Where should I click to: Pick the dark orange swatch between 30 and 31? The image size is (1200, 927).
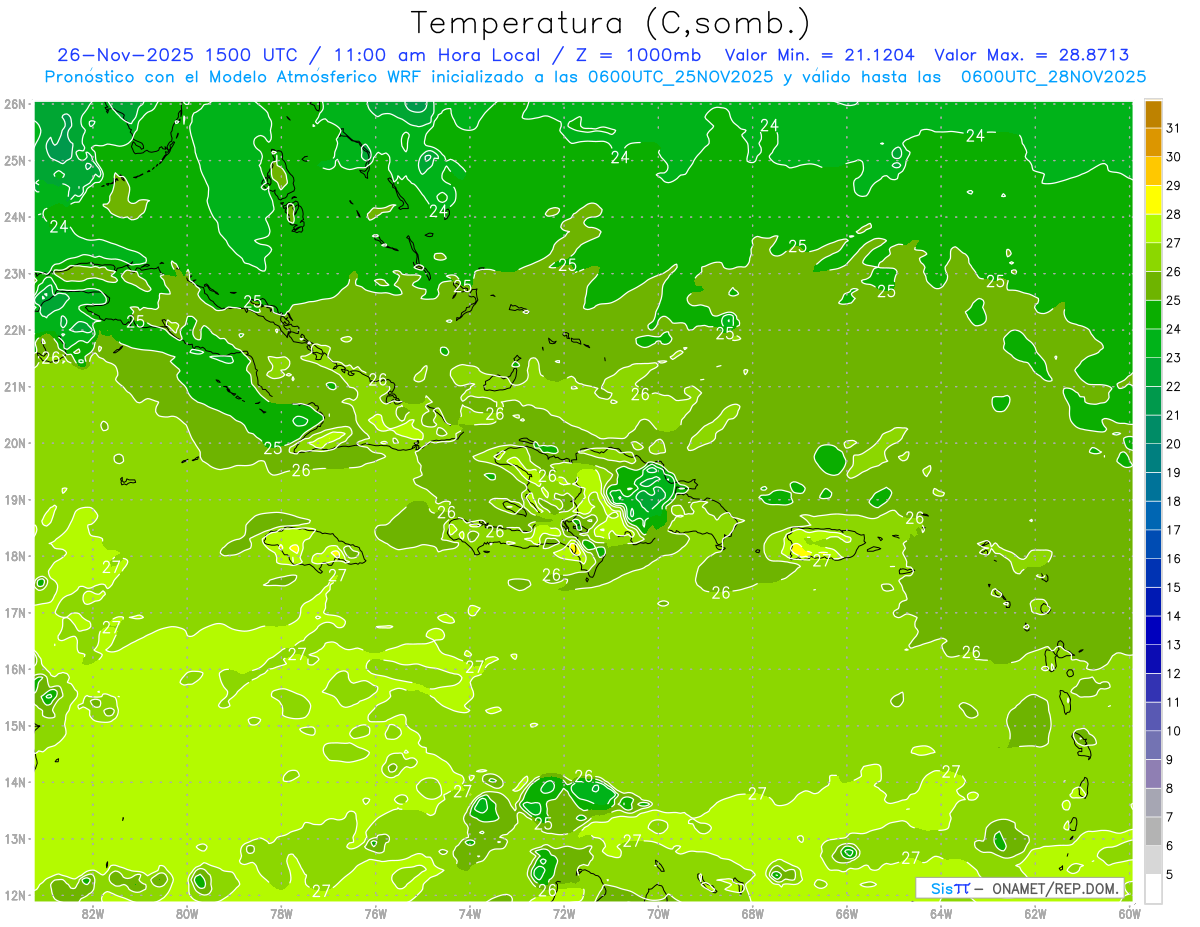[x=1153, y=142]
